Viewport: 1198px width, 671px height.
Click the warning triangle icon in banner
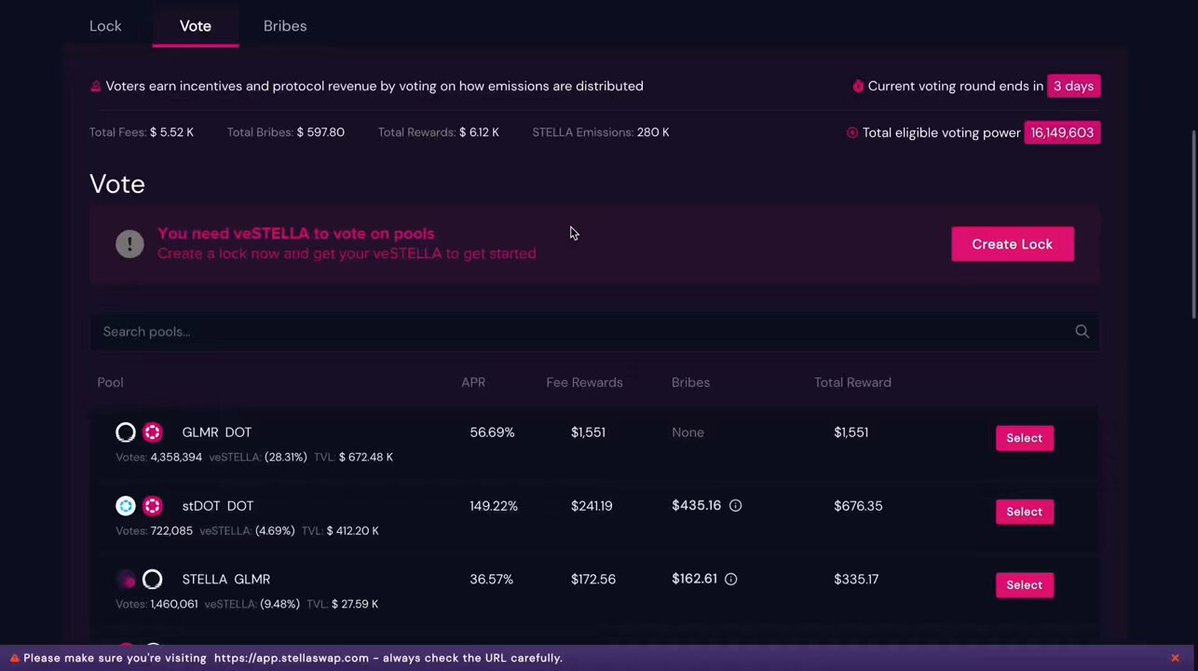(x=15, y=658)
